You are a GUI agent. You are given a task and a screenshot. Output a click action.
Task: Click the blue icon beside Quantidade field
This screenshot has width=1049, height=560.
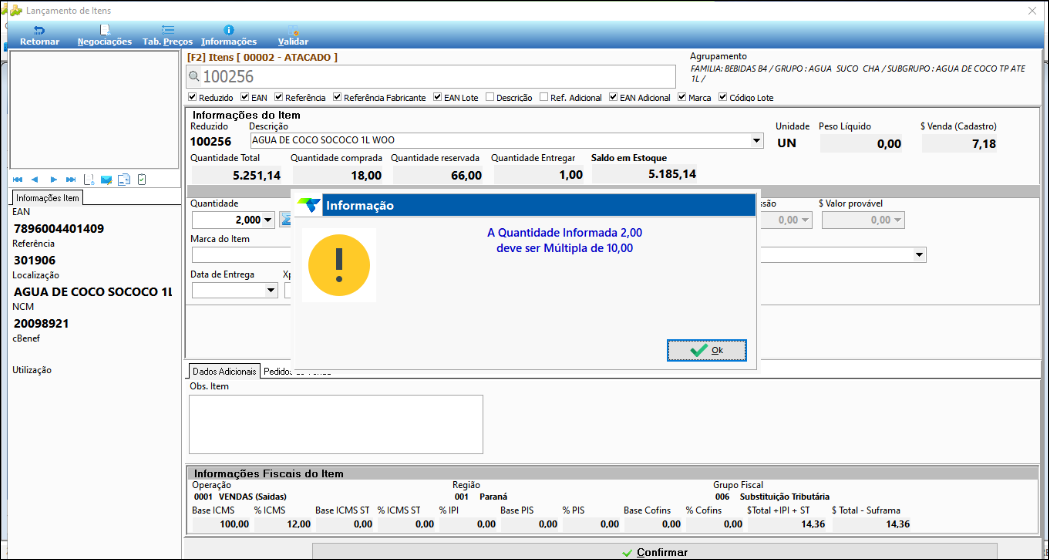point(286,219)
